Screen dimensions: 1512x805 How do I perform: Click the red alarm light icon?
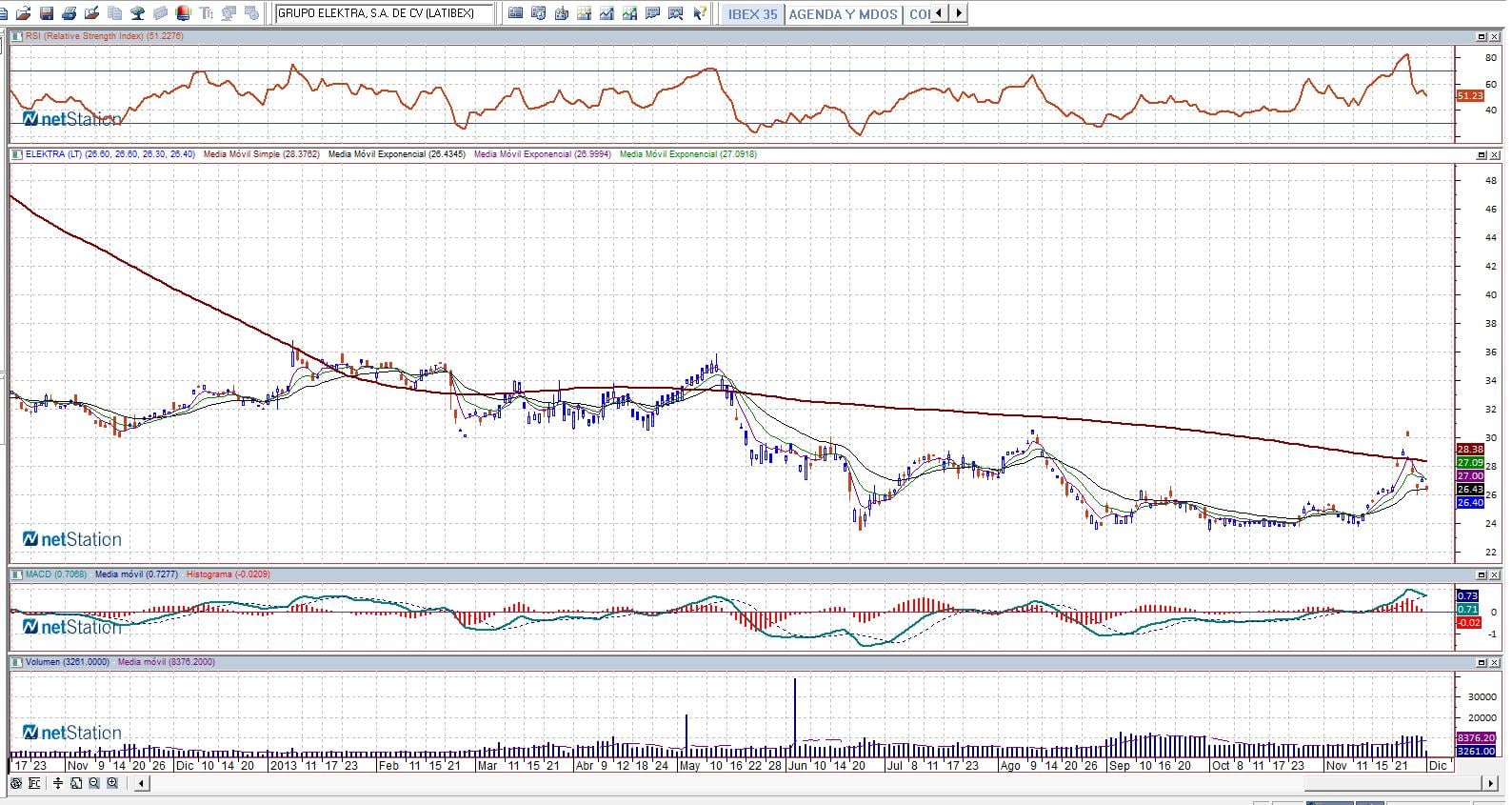click(x=183, y=13)
